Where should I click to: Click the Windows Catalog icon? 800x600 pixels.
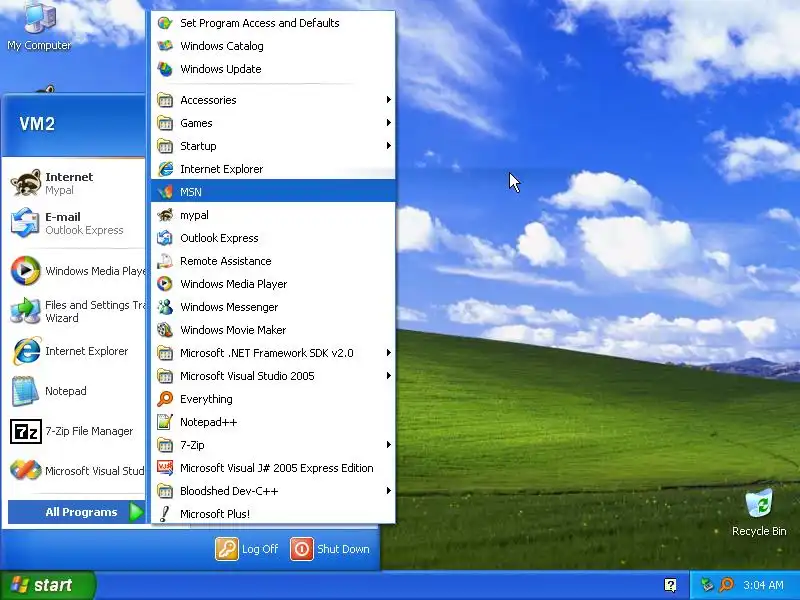coord(165,46)
